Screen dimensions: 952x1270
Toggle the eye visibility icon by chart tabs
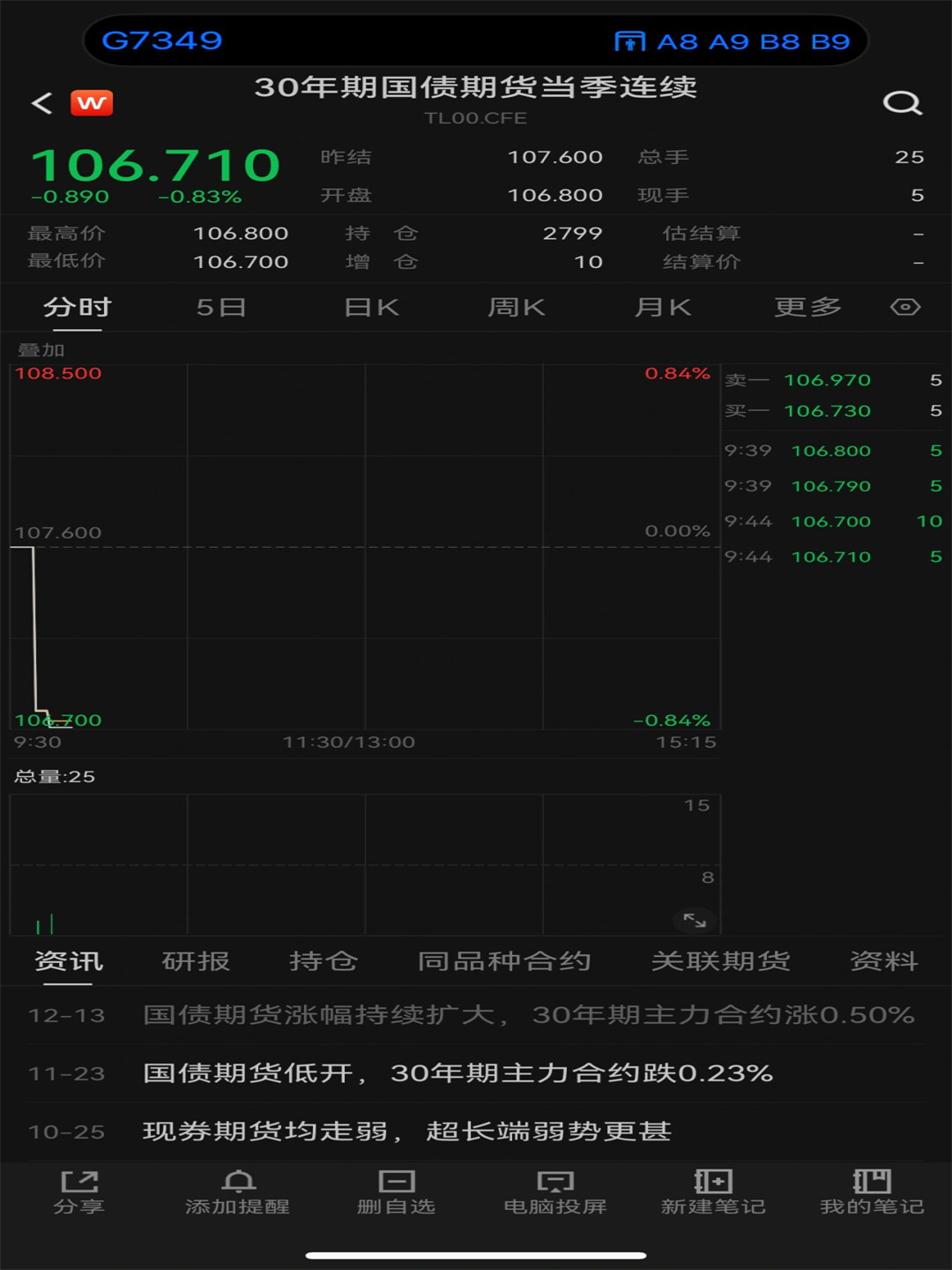tap(905, 307)
